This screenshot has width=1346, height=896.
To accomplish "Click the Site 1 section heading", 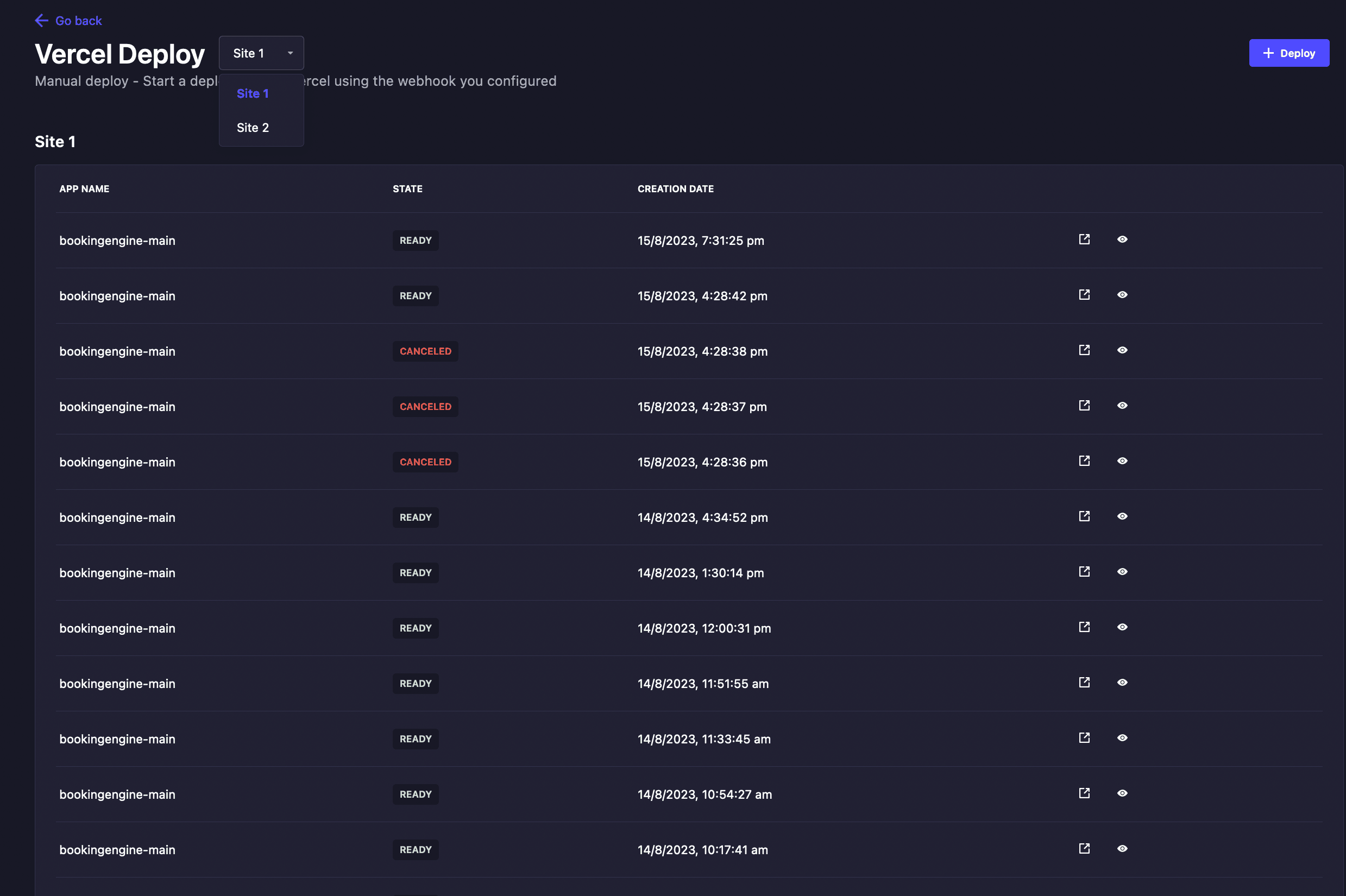I will click(55, 142).
